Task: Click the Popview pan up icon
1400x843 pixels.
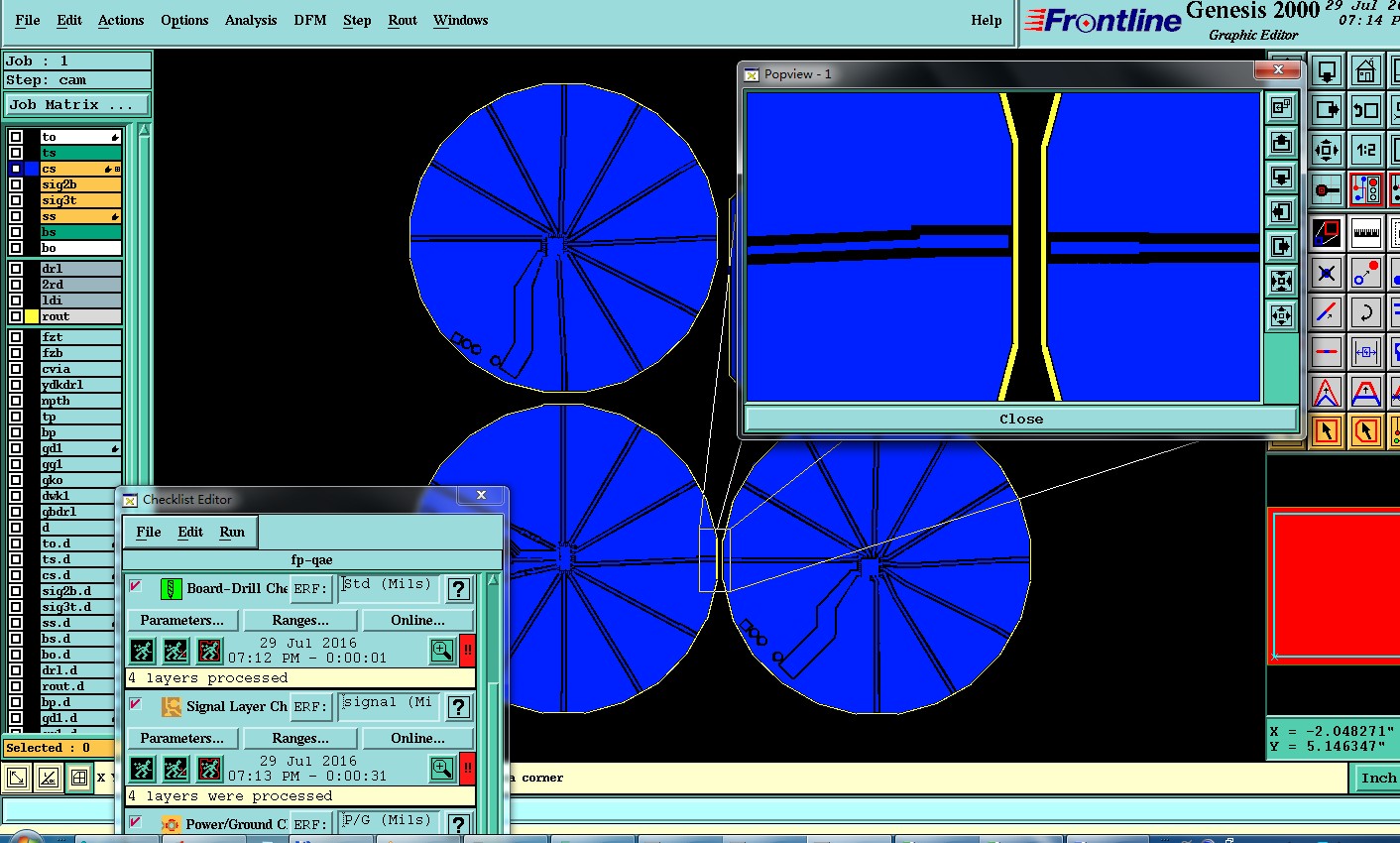Action: (1281, 142)
